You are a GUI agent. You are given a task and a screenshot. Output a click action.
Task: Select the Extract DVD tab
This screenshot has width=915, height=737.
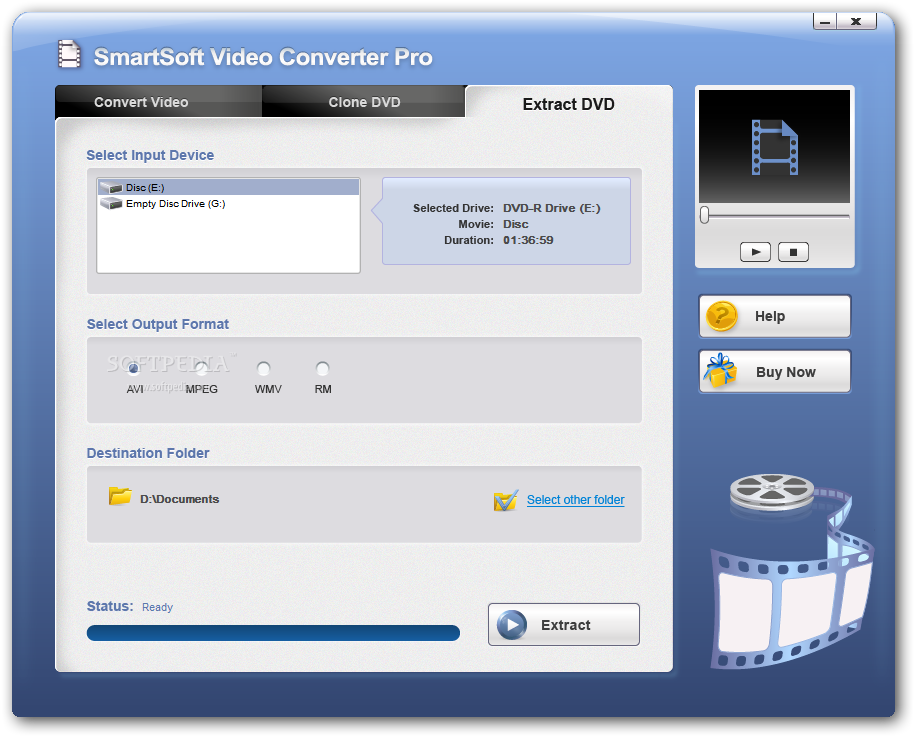tap(568, 104)
